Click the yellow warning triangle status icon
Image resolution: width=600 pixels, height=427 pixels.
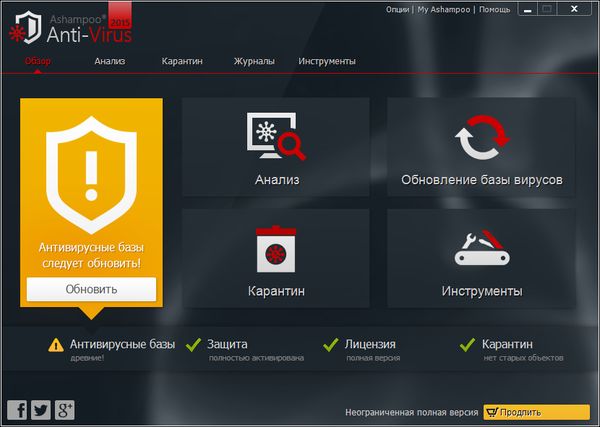pos(56,345)
